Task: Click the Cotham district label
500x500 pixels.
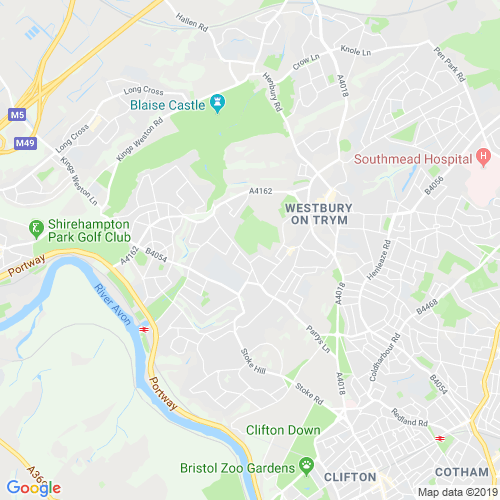Action: tap(462, 472)
